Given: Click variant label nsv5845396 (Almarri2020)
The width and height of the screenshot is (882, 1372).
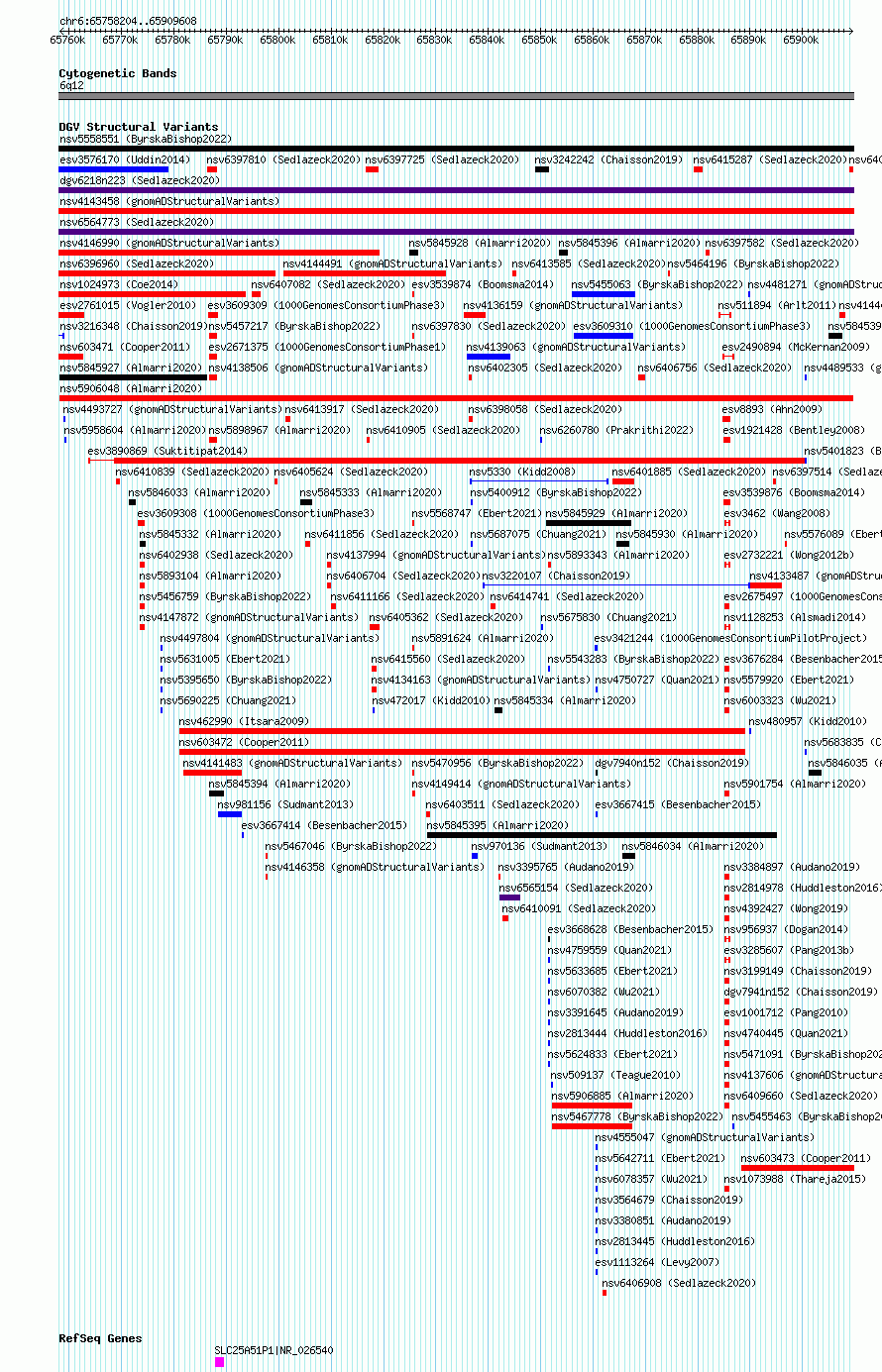Looking at the screenshot, I should click(628, 243).
